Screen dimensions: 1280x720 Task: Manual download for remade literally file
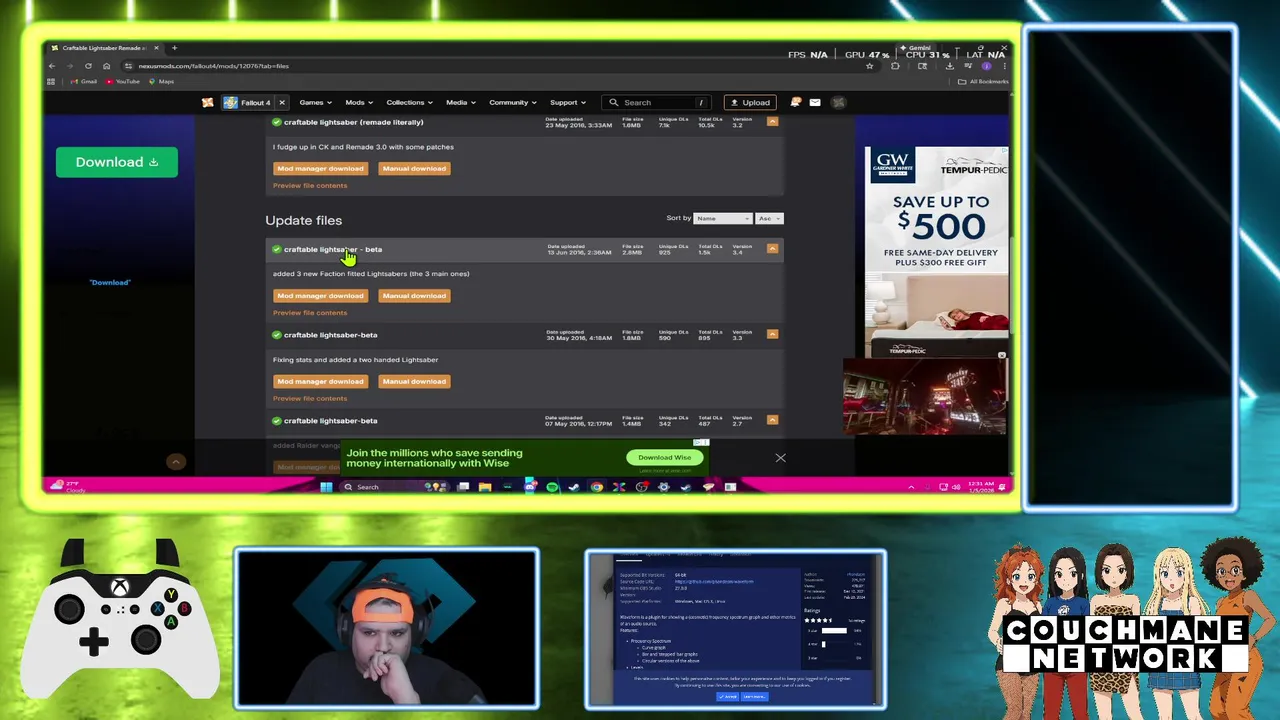coord(414,168)
